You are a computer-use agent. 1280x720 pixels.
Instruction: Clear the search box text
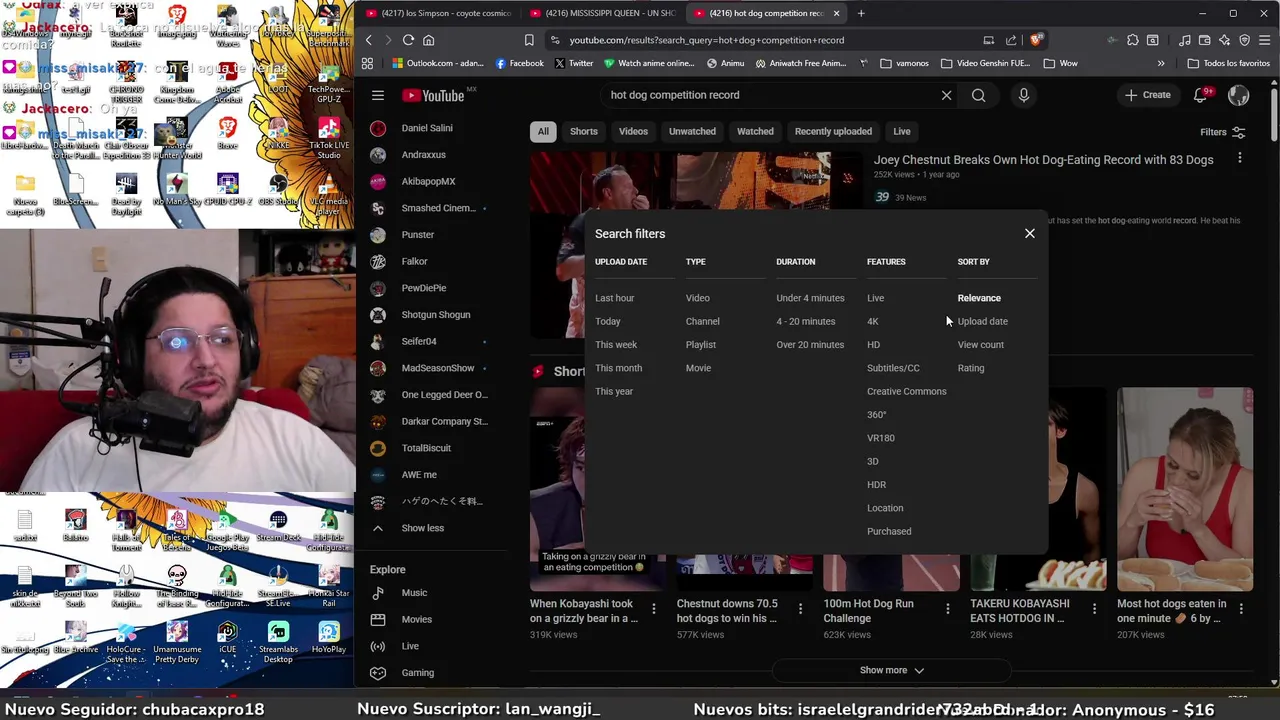click(x=946, y=95)
